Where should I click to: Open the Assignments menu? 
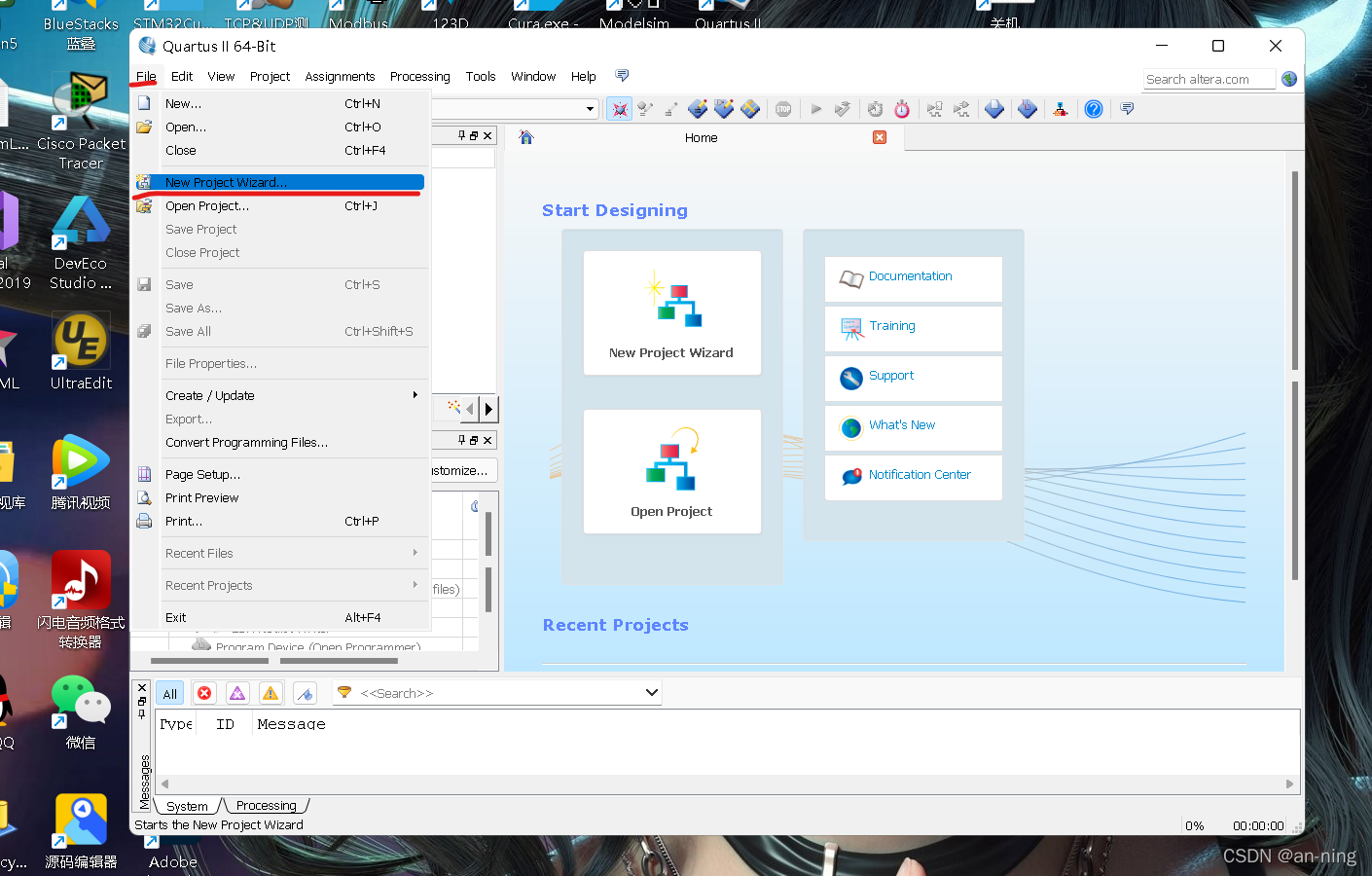(x=340, y=76)
